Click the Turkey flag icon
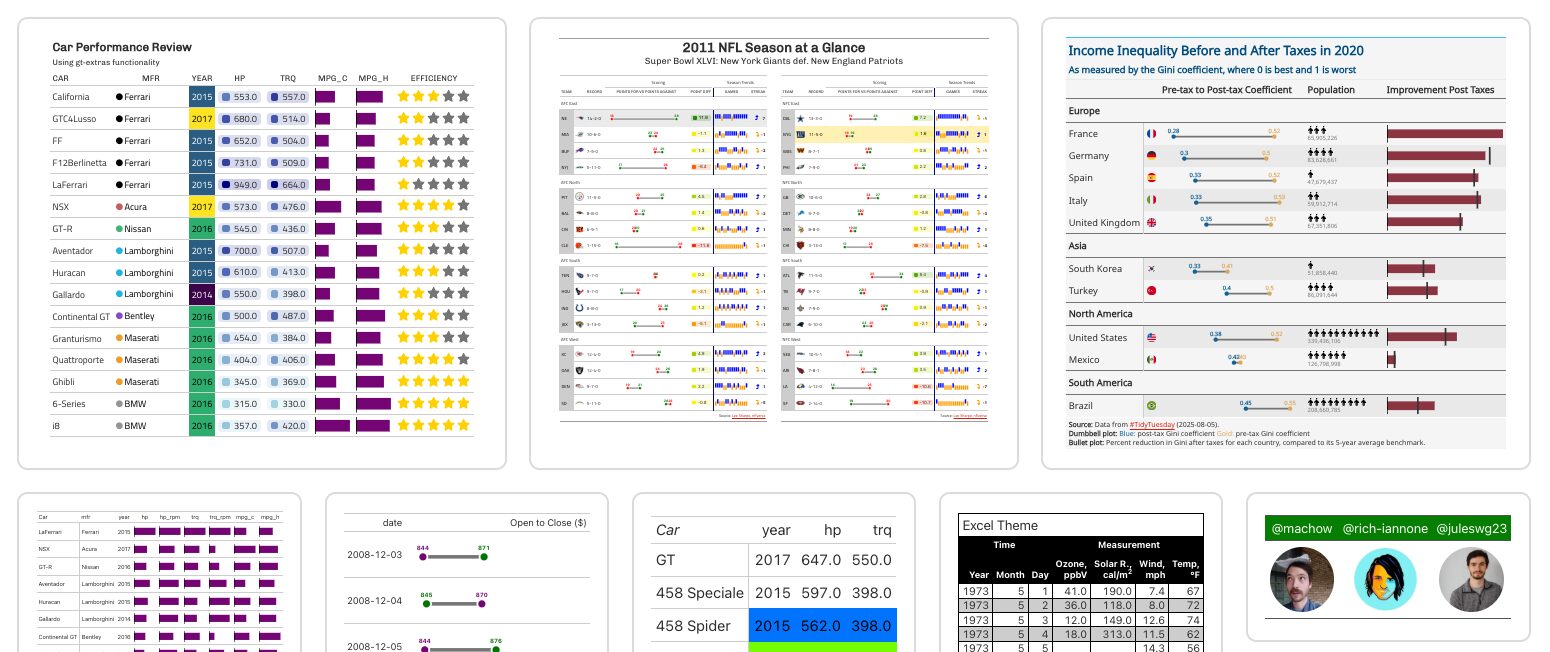This screenshot has width=1550, height=652. coord(1151,290)
